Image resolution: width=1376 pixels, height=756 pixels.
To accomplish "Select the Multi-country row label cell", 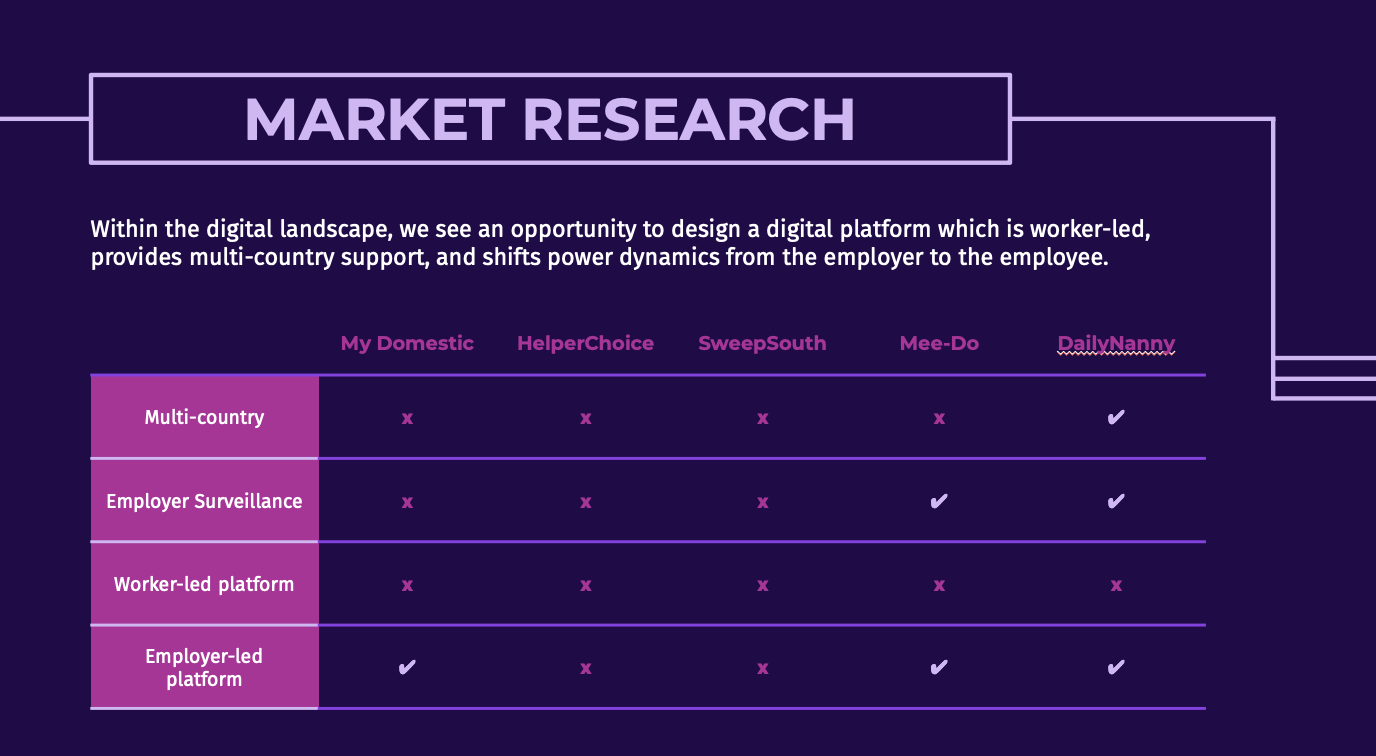I will tap(204, 417).
